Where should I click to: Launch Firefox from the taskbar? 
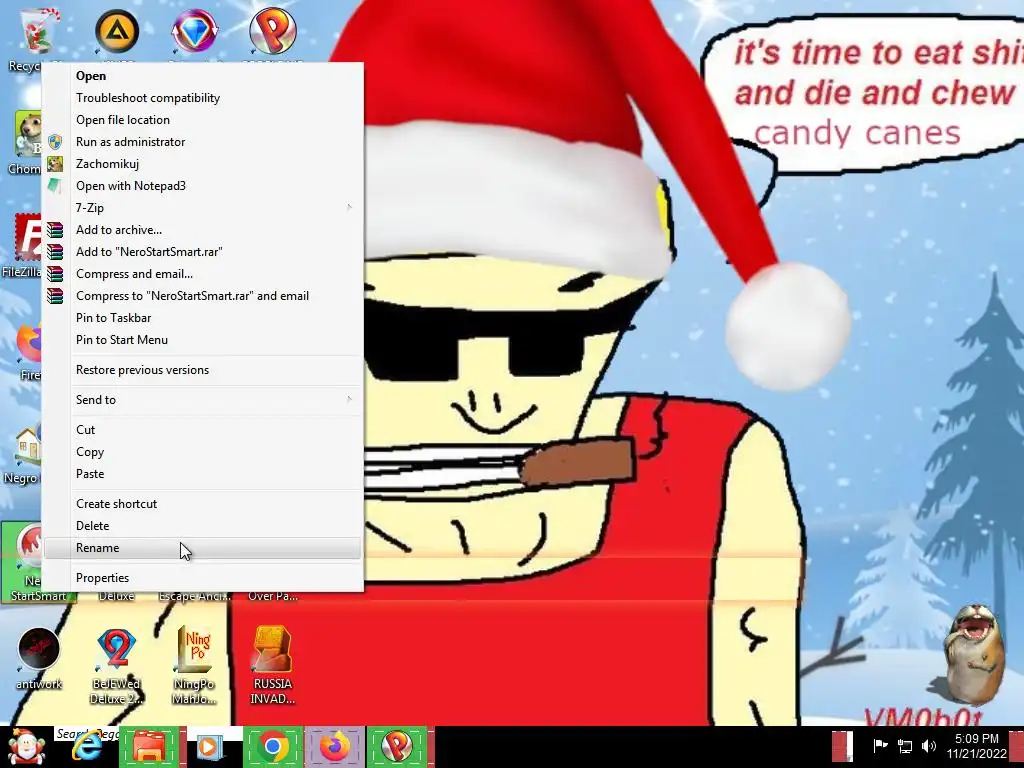point(334,746)
